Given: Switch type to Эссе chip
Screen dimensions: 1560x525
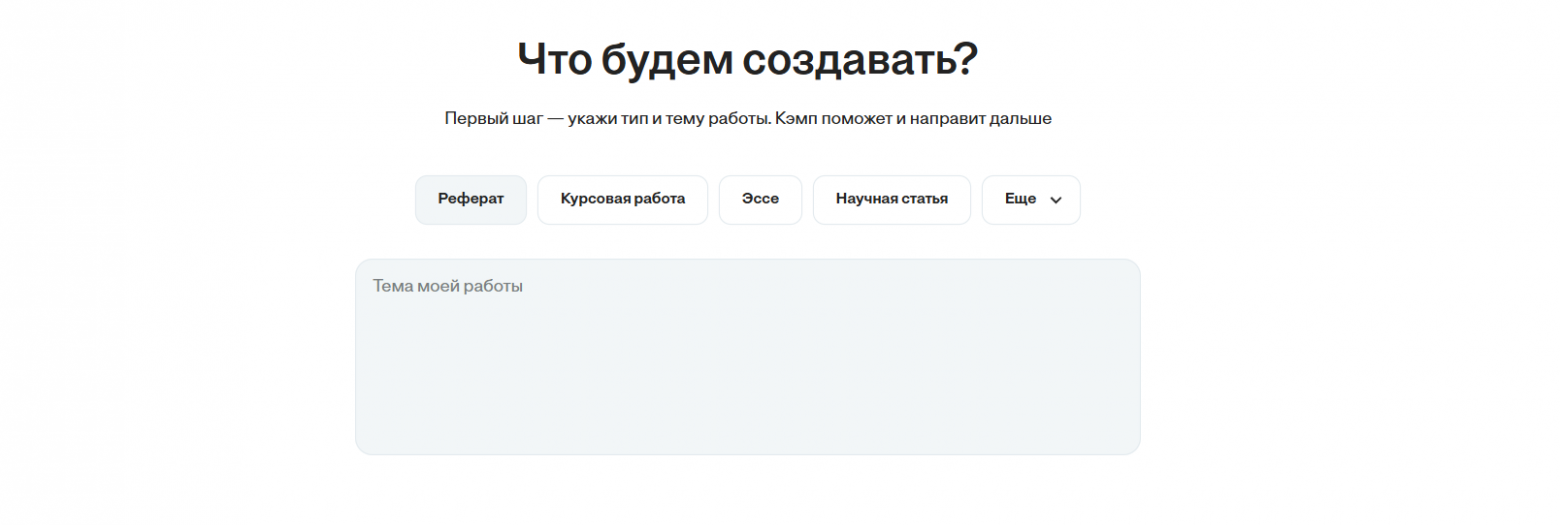Looking at the screenshot, I should click(760, 199).
